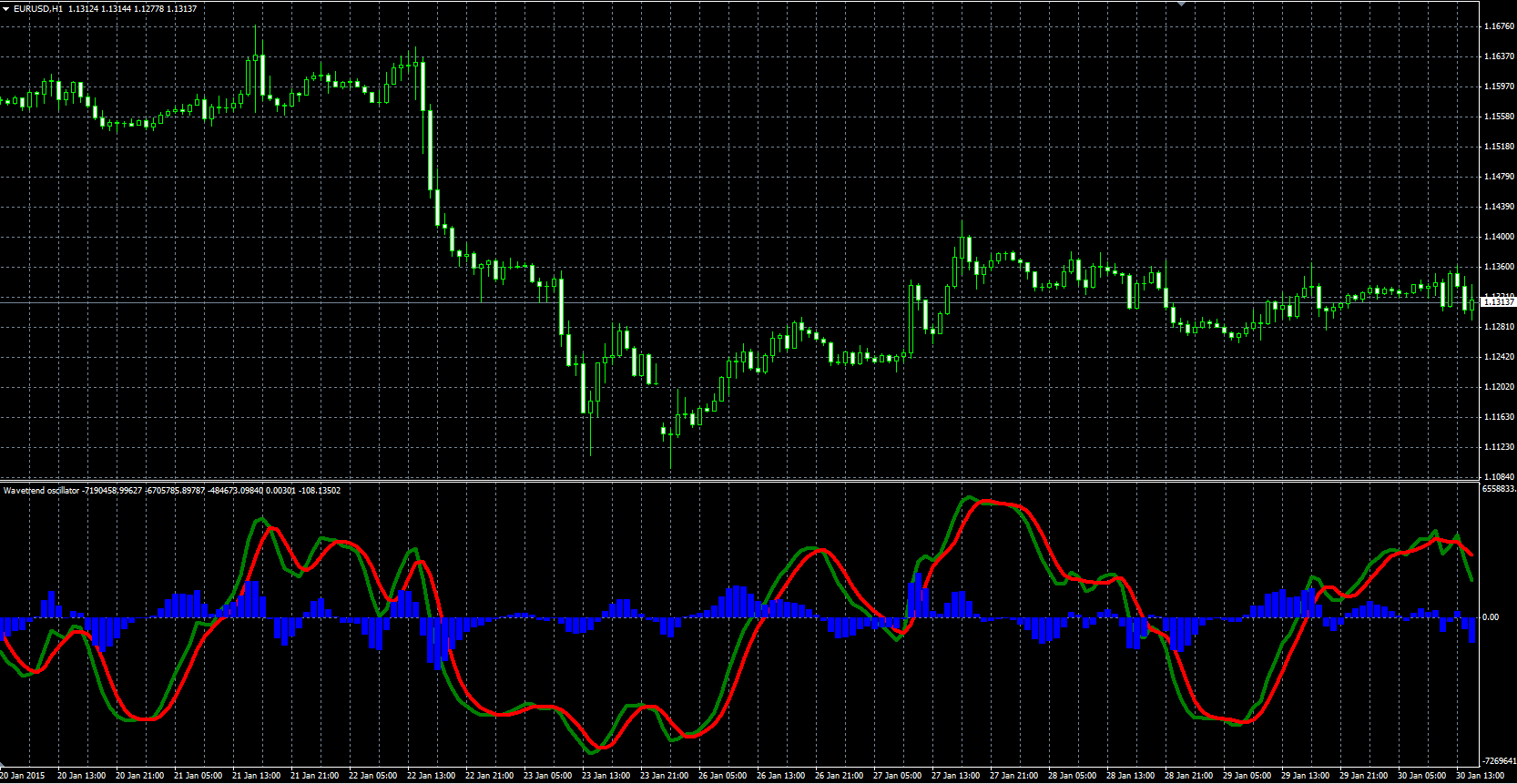
Task: Click the 30 Jan 13:00 time label
Action: [1480, 776]
